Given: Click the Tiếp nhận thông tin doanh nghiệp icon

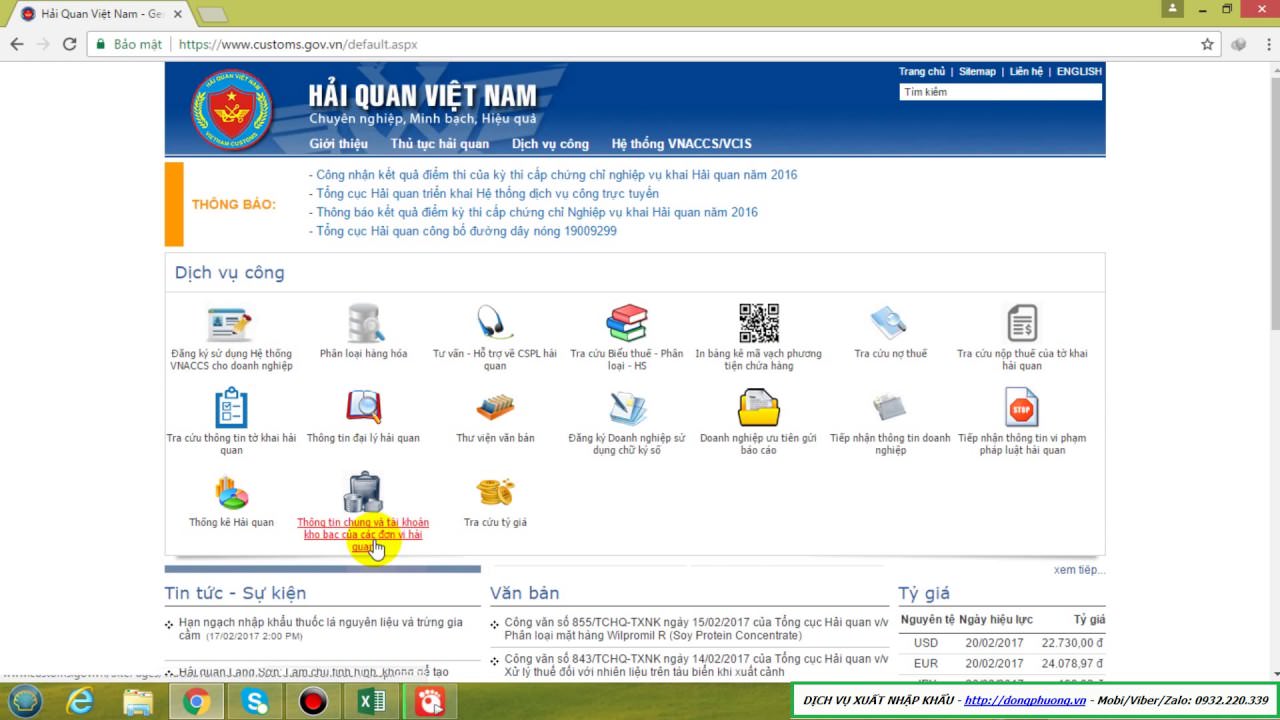Looking at the screenshot, I should click(889, 405).
